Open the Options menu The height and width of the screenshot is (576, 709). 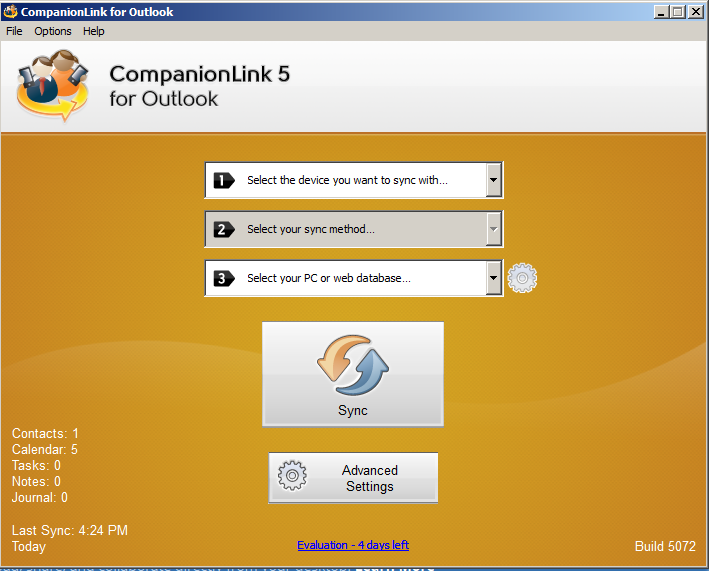(x=53, y=31)
